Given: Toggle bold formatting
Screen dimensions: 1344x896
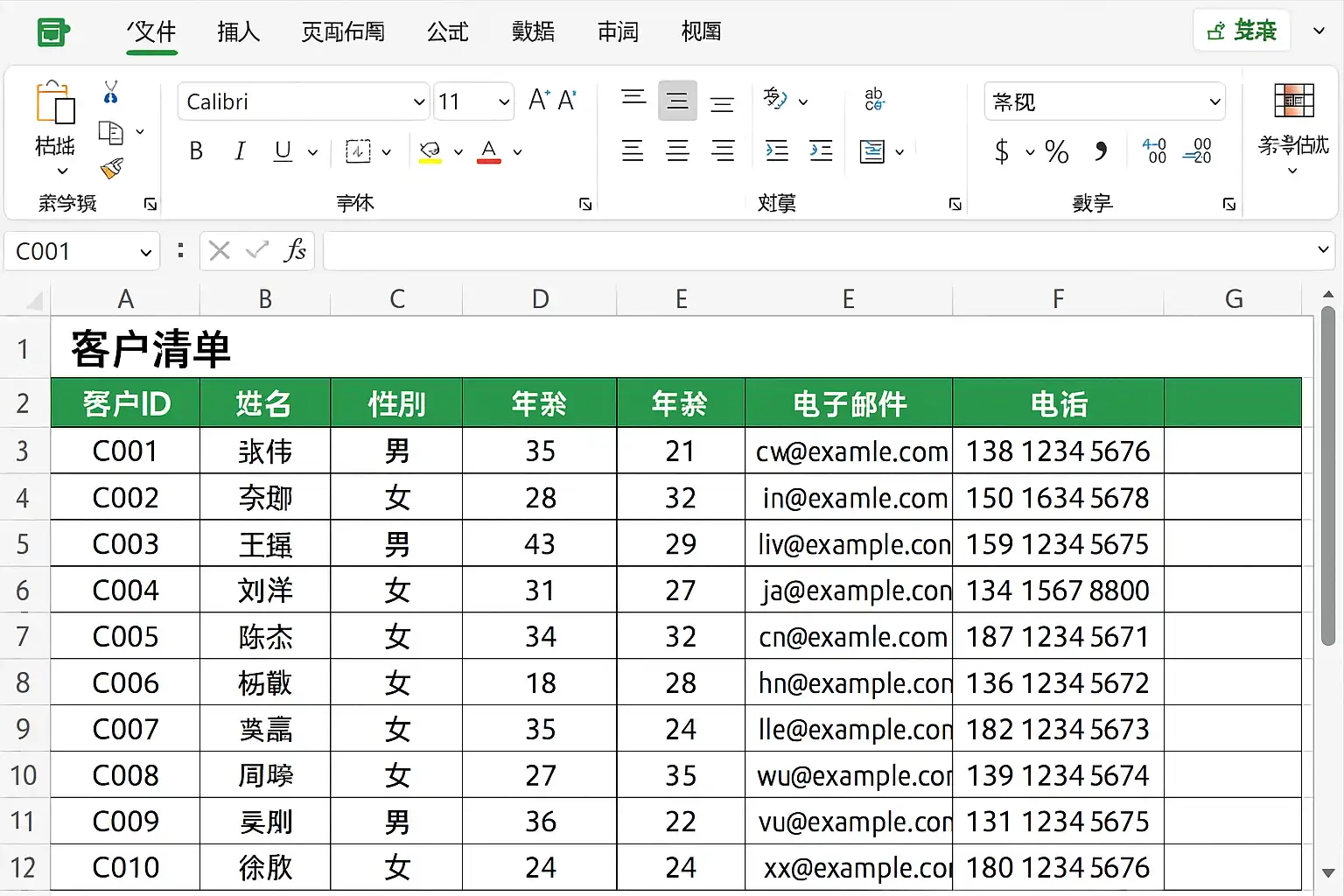Looking at the screenshot, I should point(196,151).
